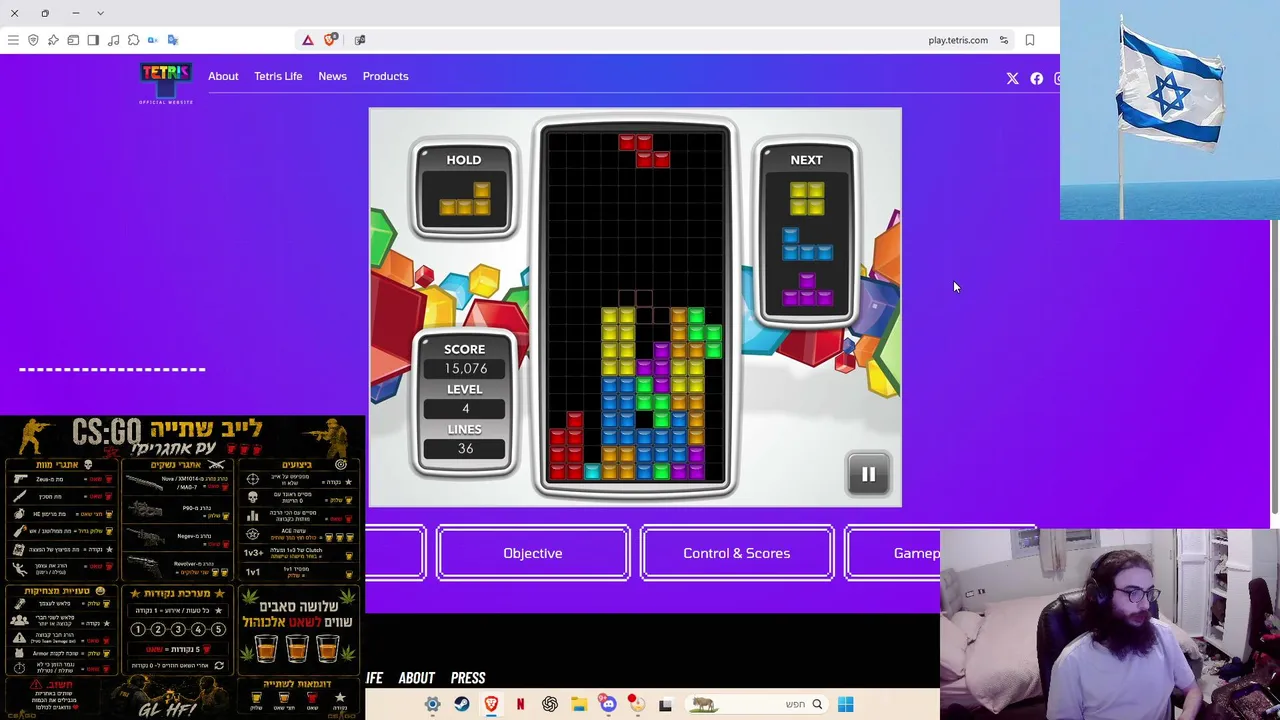1280x720 pixels.
Task: Open ChatGPT from the taskbar
Action: (x=549, y=704)
